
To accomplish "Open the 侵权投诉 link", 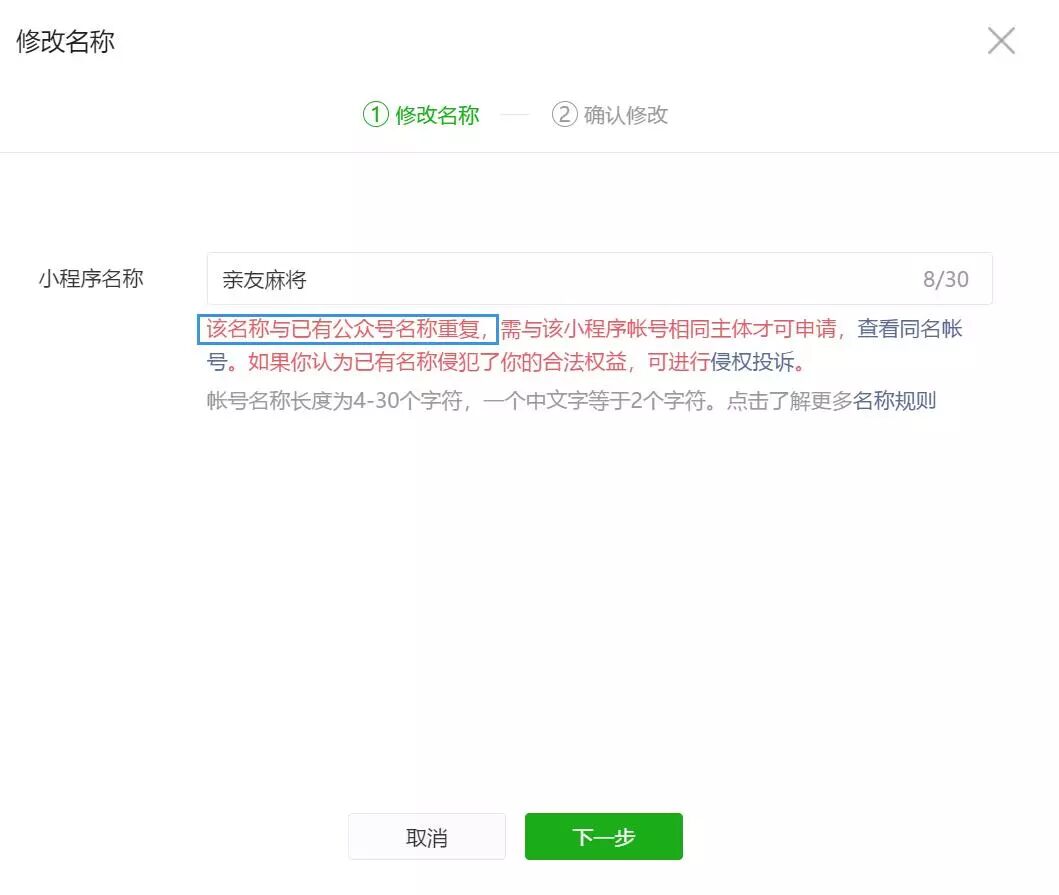I will 752,362.
